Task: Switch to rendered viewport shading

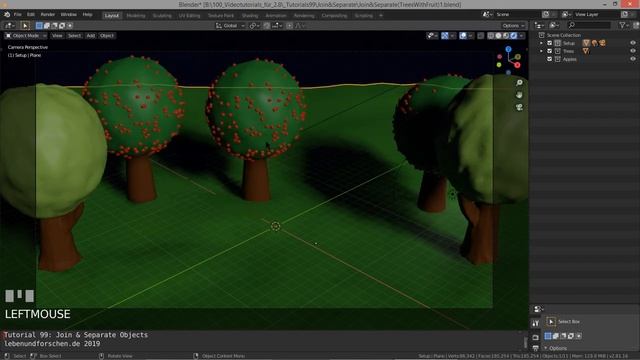Action: (x=514, y=36)
